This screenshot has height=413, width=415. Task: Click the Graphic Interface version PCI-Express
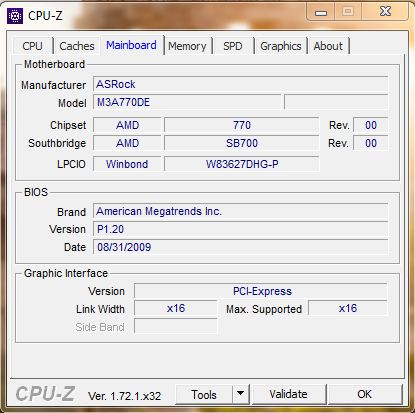261,291
